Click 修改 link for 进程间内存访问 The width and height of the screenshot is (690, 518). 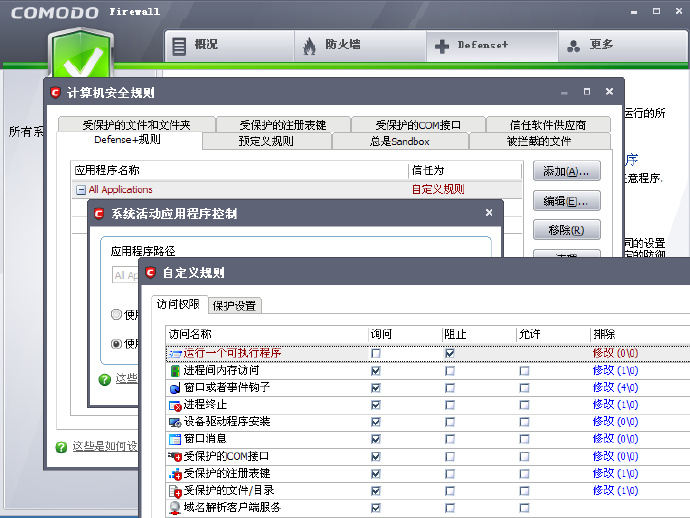coord(615,370)
